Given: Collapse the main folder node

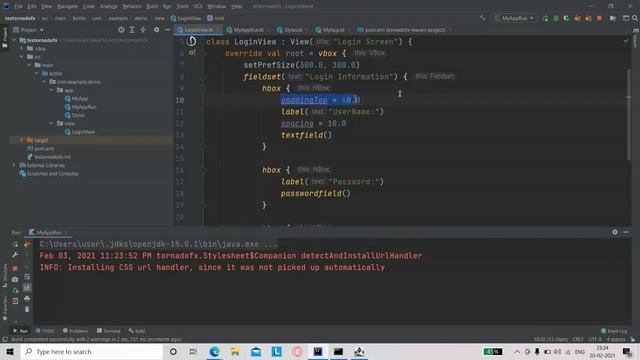Looking at the screenshot, I should [29, 65].
